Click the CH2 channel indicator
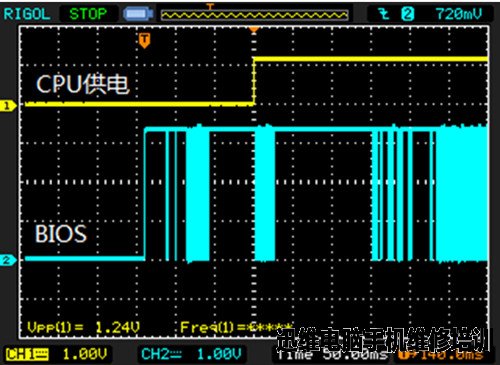The height and width of the screenshot is (365, 500). pos(161,354)
